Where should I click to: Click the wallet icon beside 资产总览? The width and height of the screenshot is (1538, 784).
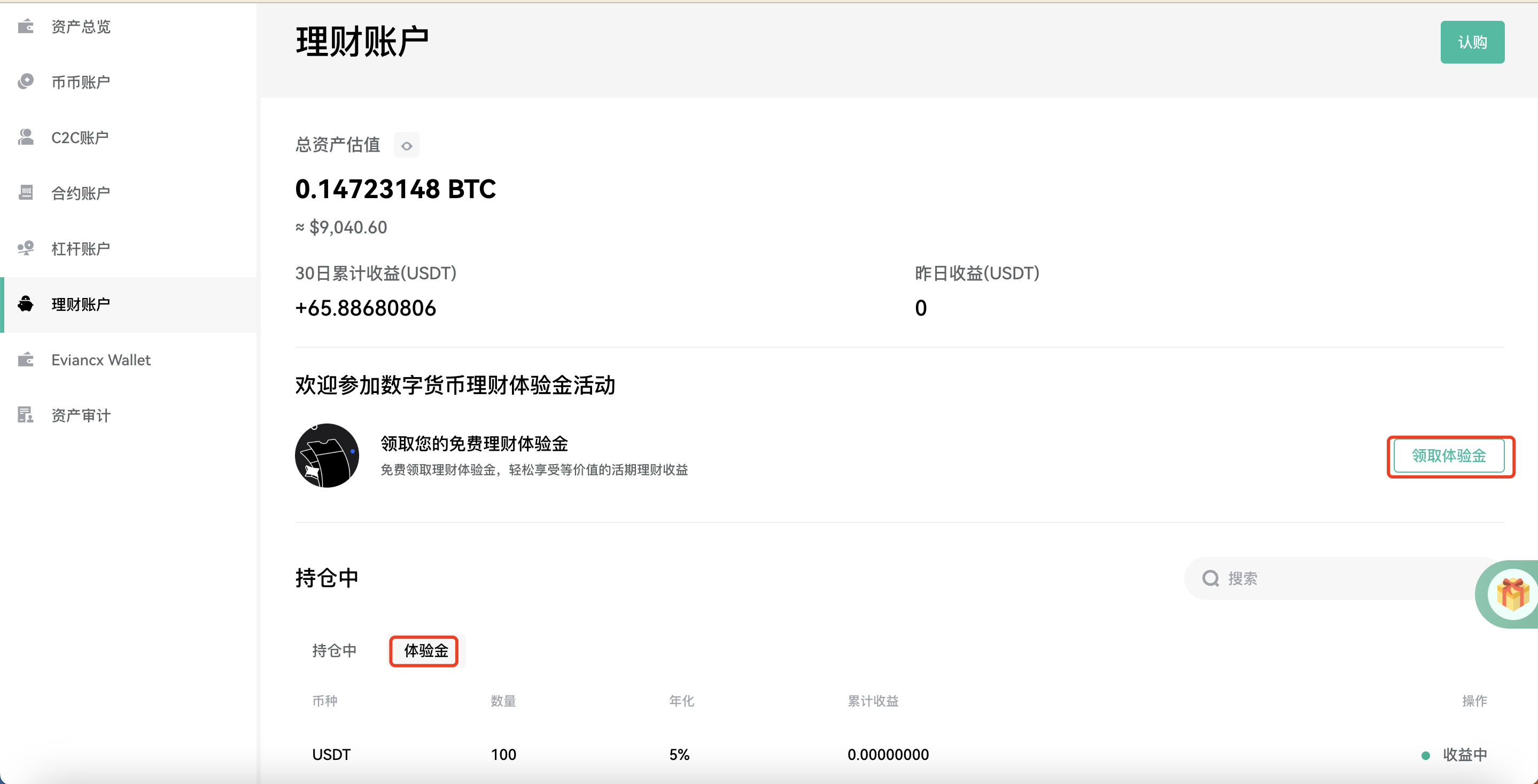pyautogui.click(x=26, y=26)
